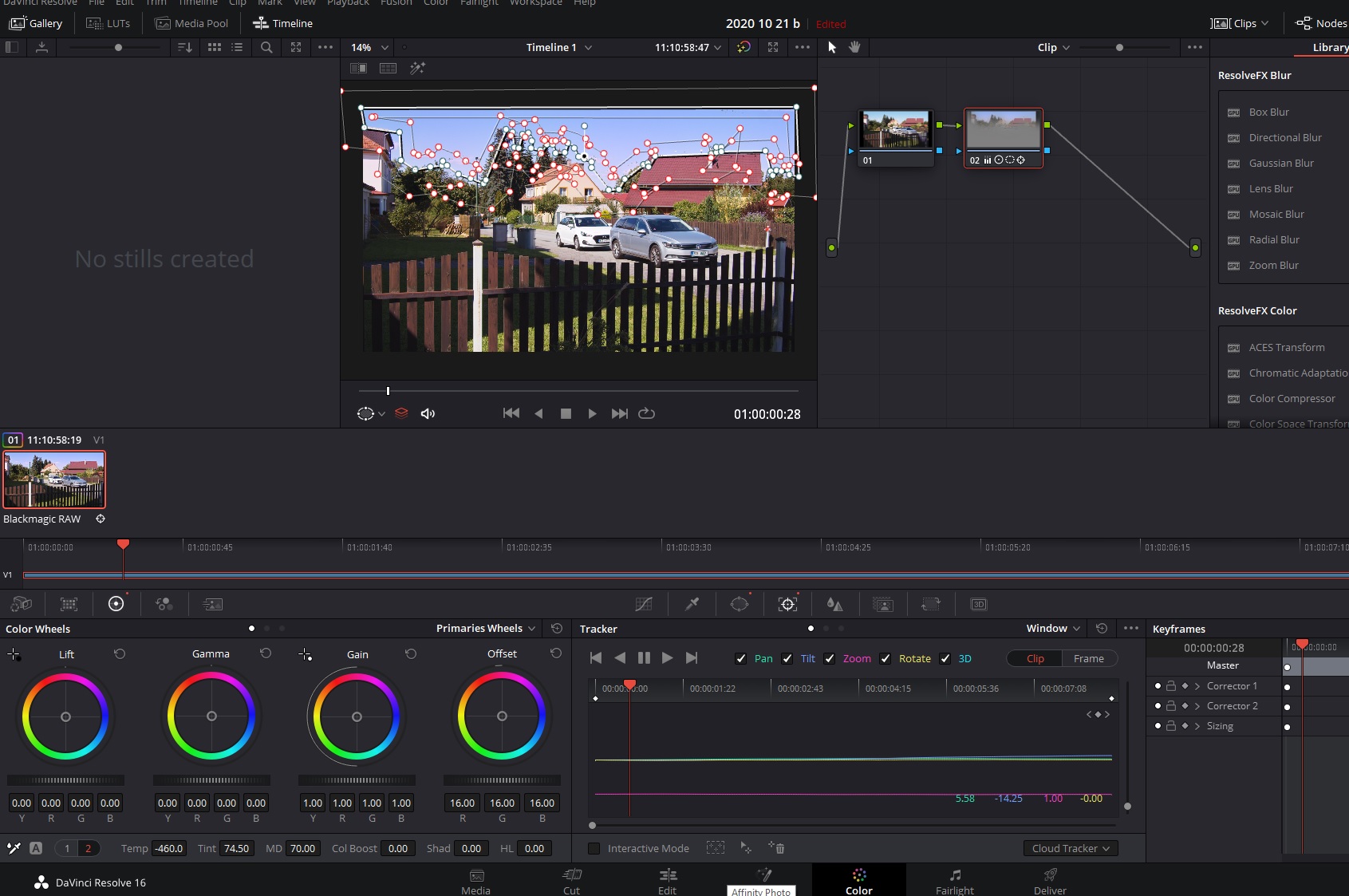Reset the Lift color wheel
Screen dimensions: 1349x896
120,653
